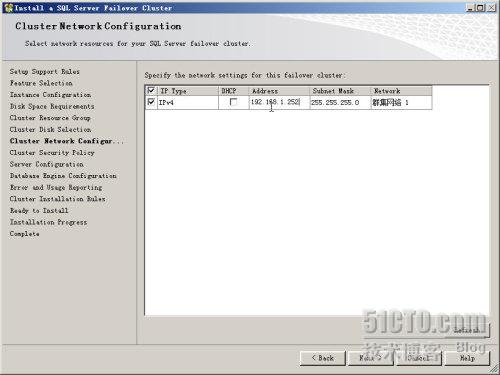Select the Cluster Network Configuration step
The height and width of the screenshot is (375, 500).
67,141
